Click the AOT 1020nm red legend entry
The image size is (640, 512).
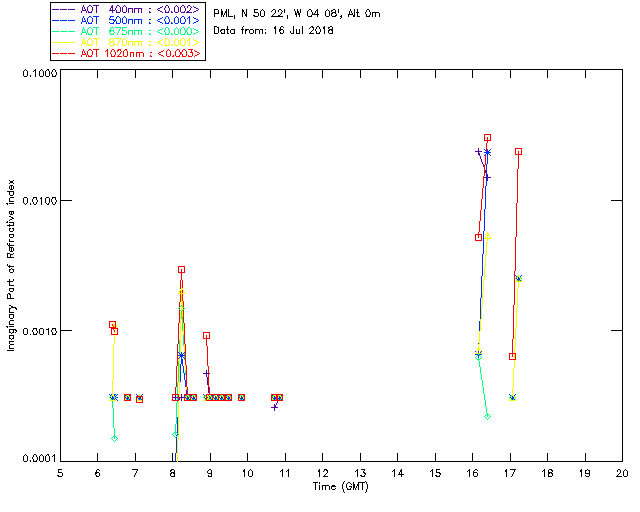tap(127, 53)
